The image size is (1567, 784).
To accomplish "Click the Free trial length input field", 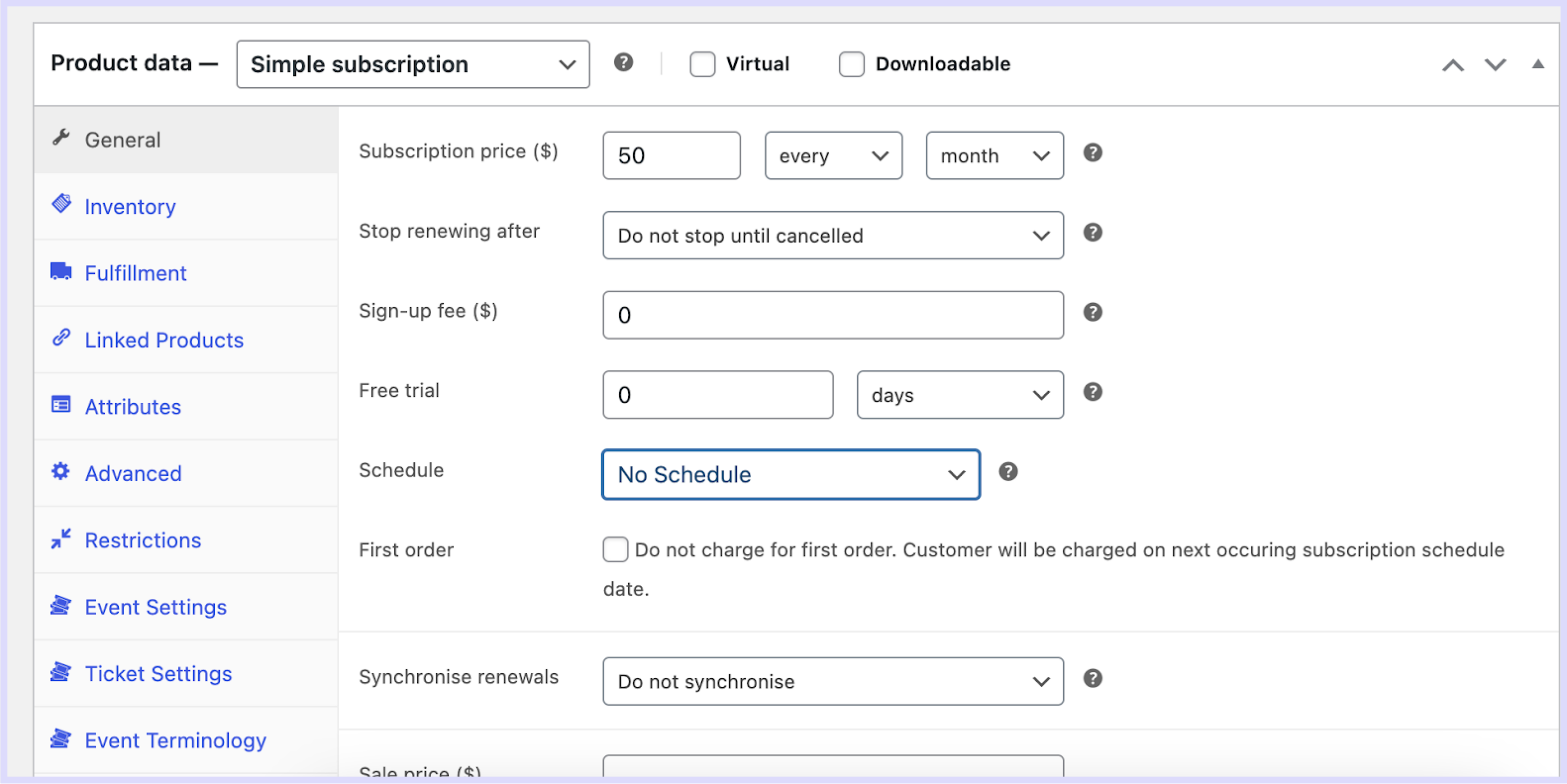I will pyautogui.click(x=718, y=395).
